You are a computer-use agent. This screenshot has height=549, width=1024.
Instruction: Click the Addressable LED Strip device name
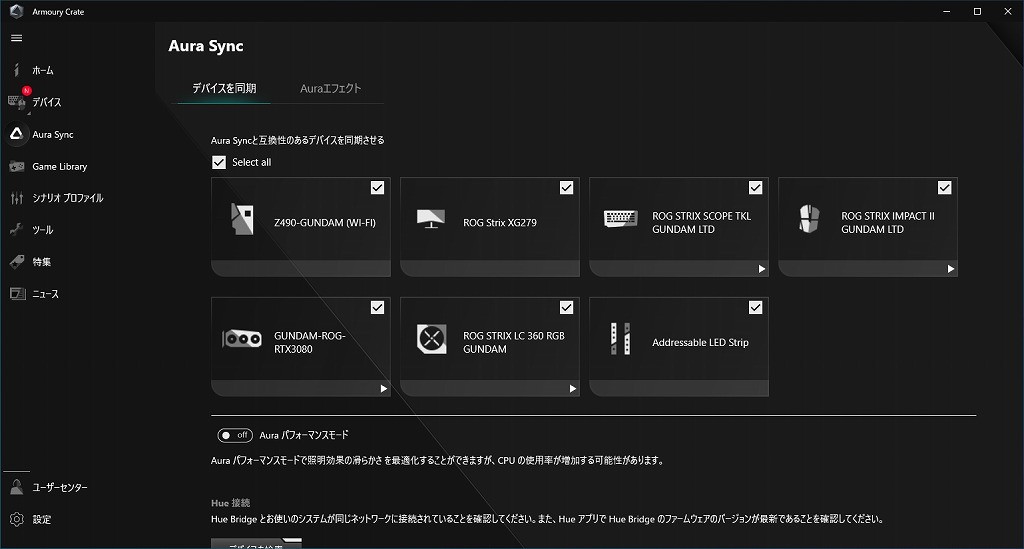(x=700, y=342)
